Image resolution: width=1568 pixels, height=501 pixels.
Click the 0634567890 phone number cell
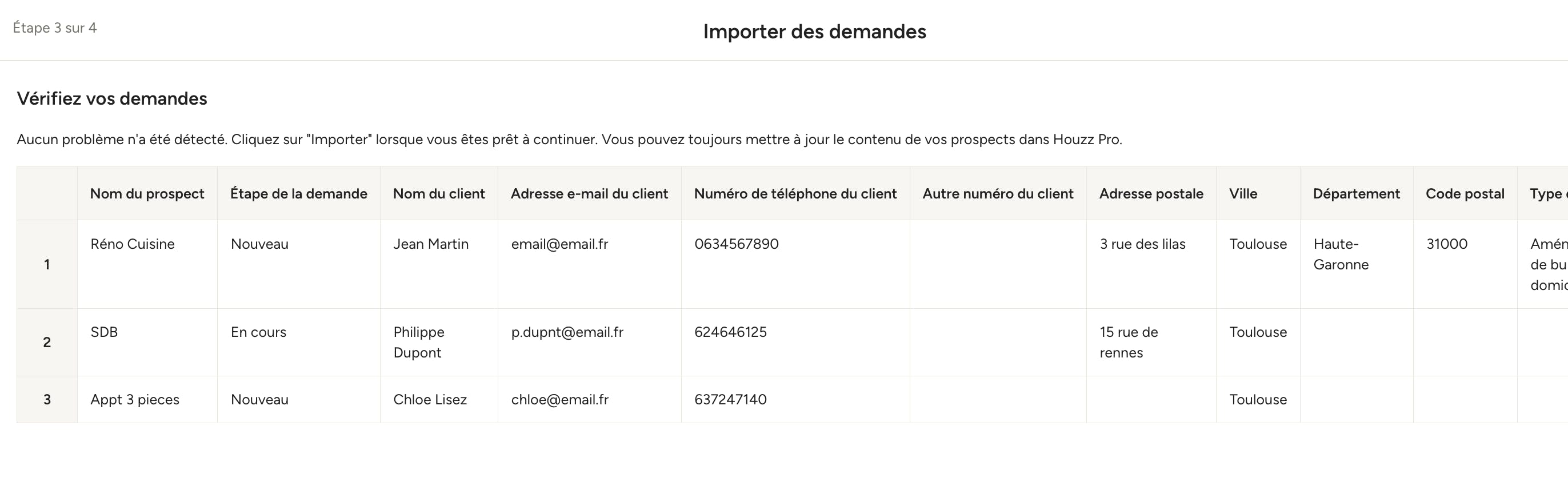coord(795,265)
